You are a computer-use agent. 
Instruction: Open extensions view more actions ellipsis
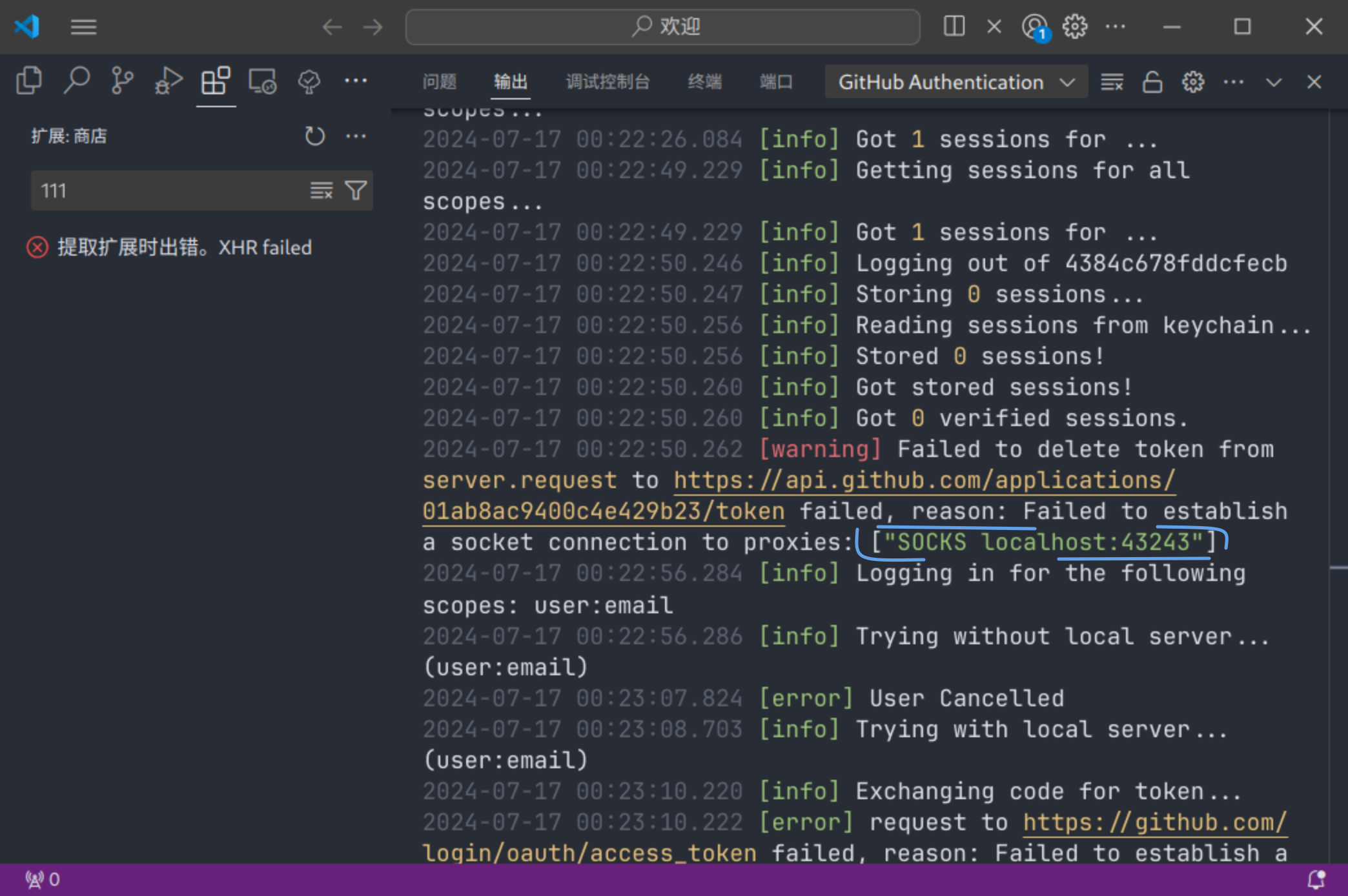pos(356,136)
